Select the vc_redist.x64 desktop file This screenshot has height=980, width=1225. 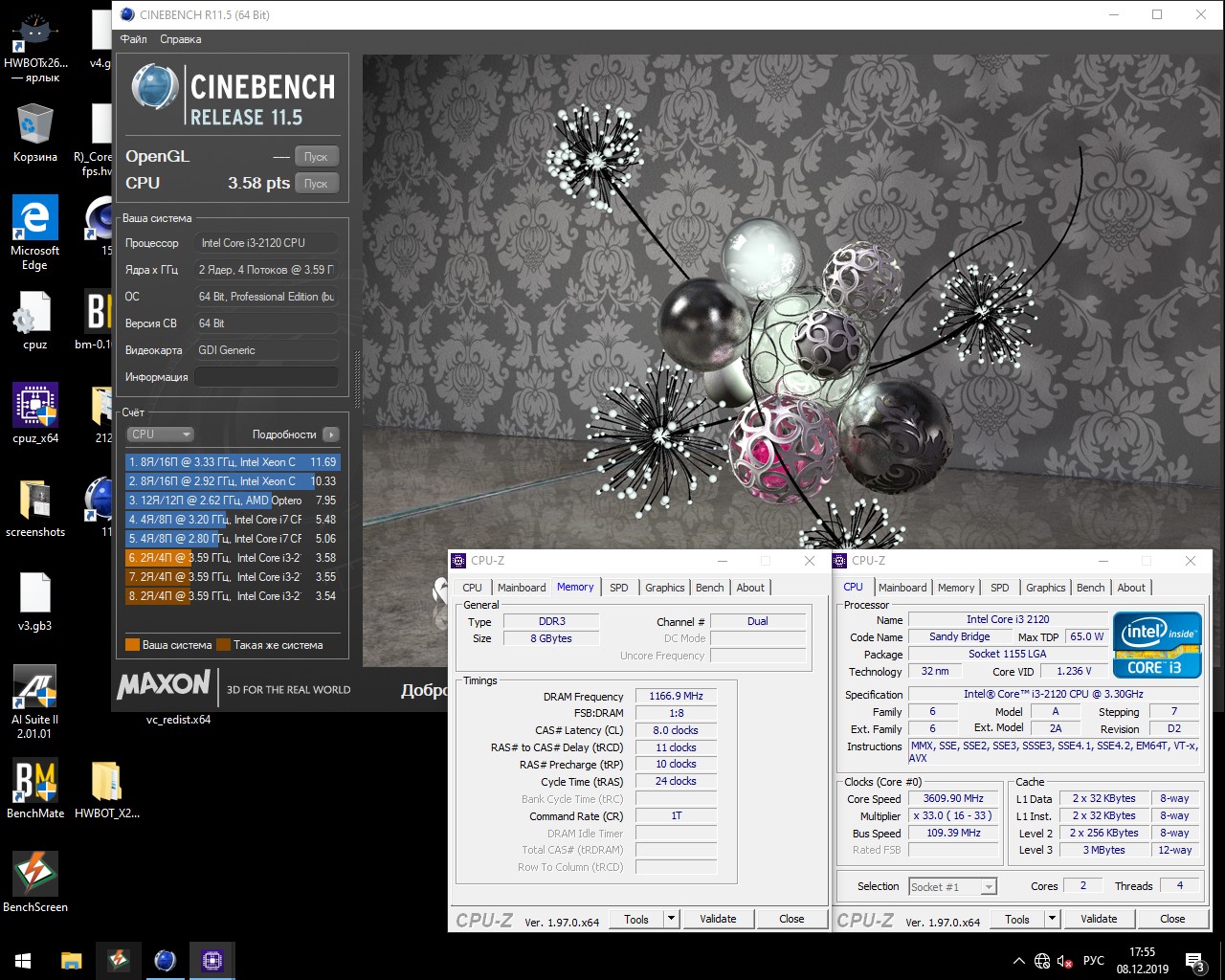178,720
